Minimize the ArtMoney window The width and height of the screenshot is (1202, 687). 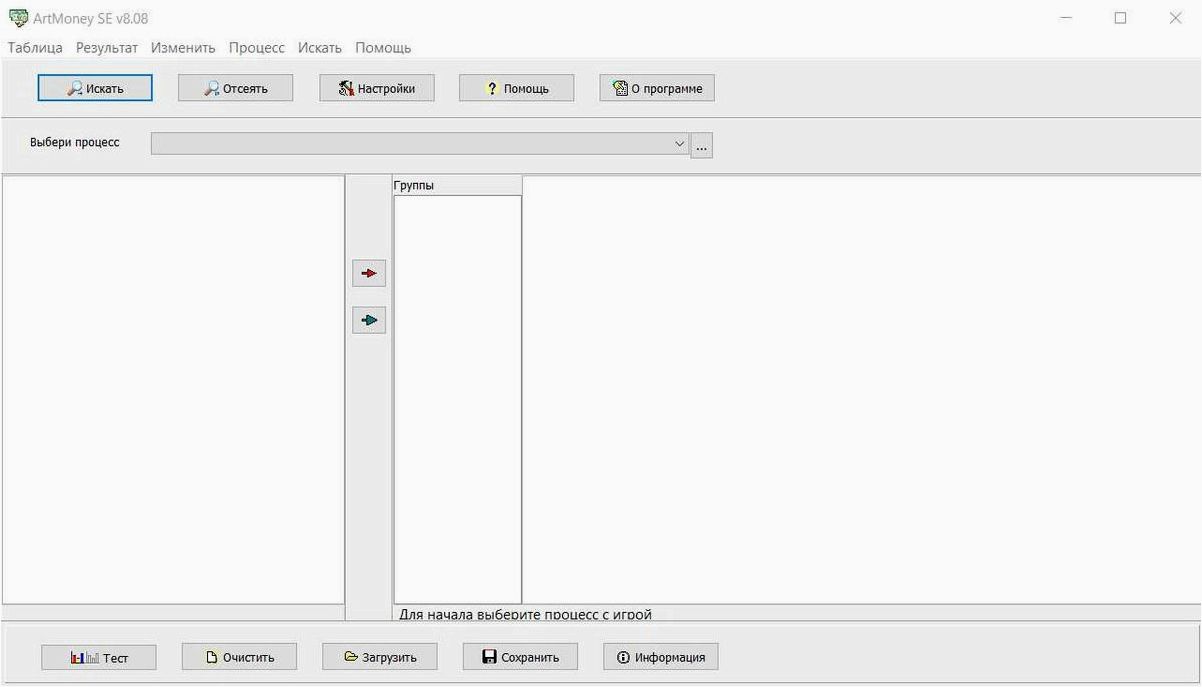[1066, 18]
